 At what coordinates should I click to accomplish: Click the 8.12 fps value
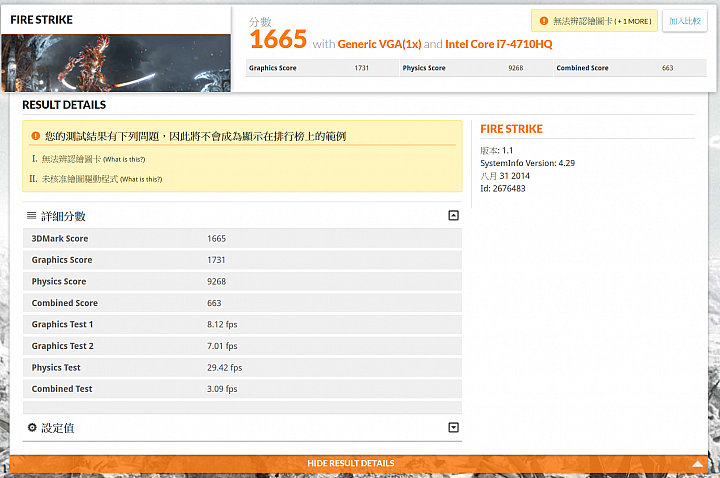tap(222, 324)
